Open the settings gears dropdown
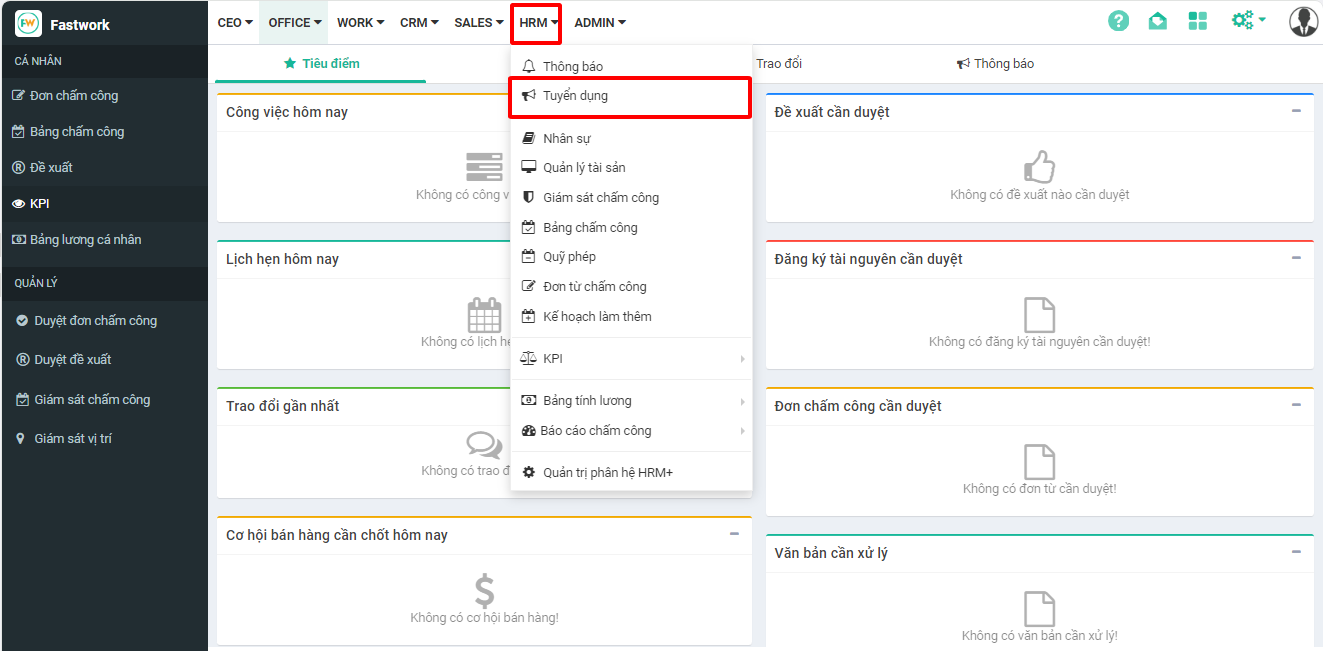The width and height of the screenshot is (1323, 651). (x=1248, y=21)
